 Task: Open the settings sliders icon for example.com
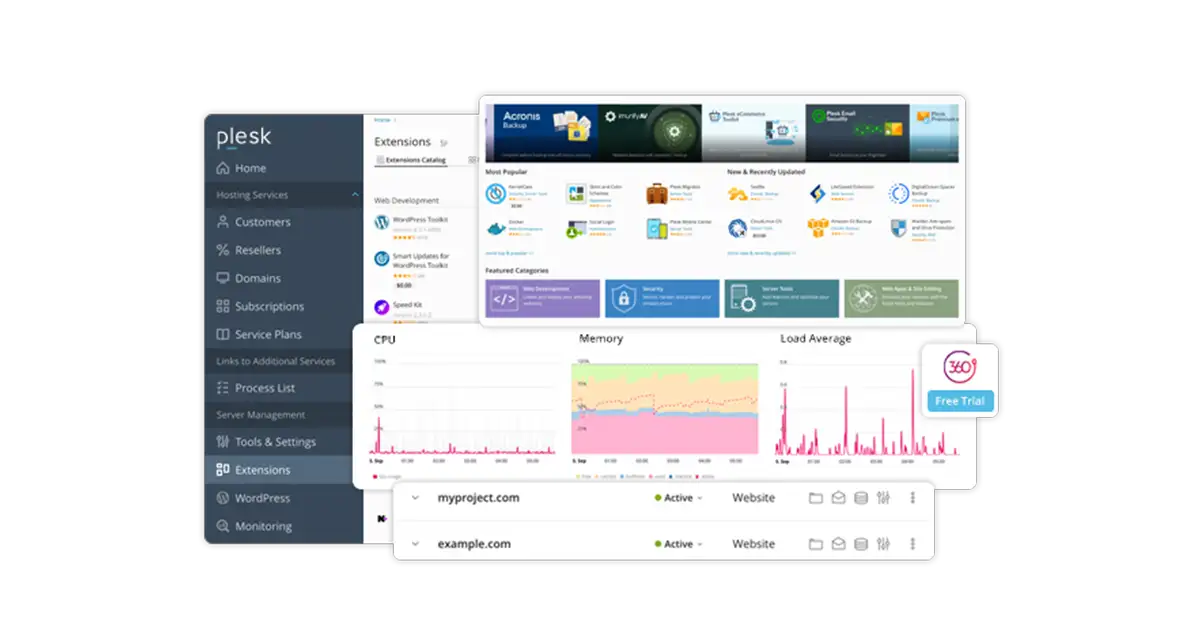(x=883, y=544)
